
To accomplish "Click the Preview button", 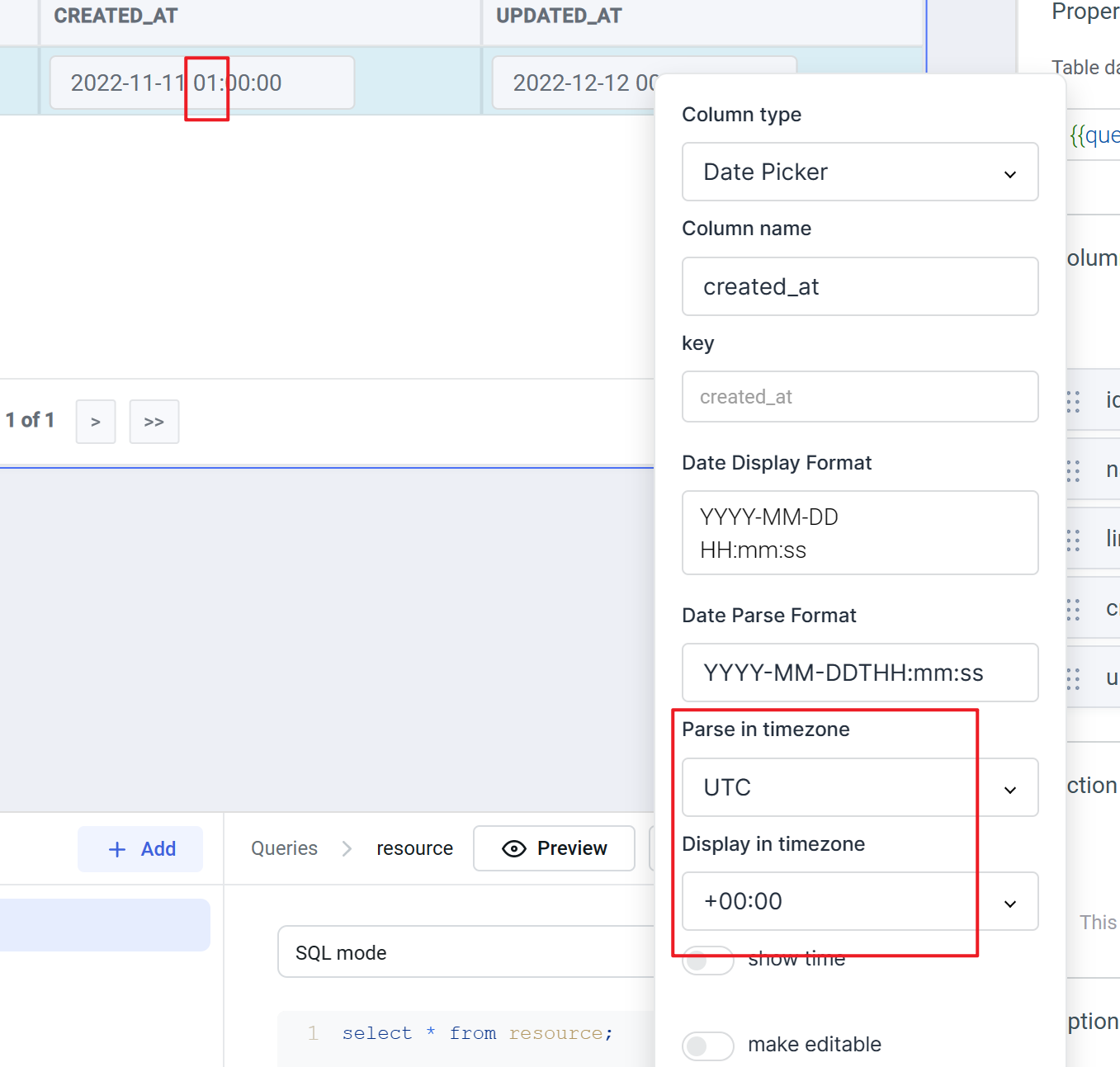I will click(x=554, y=848).
